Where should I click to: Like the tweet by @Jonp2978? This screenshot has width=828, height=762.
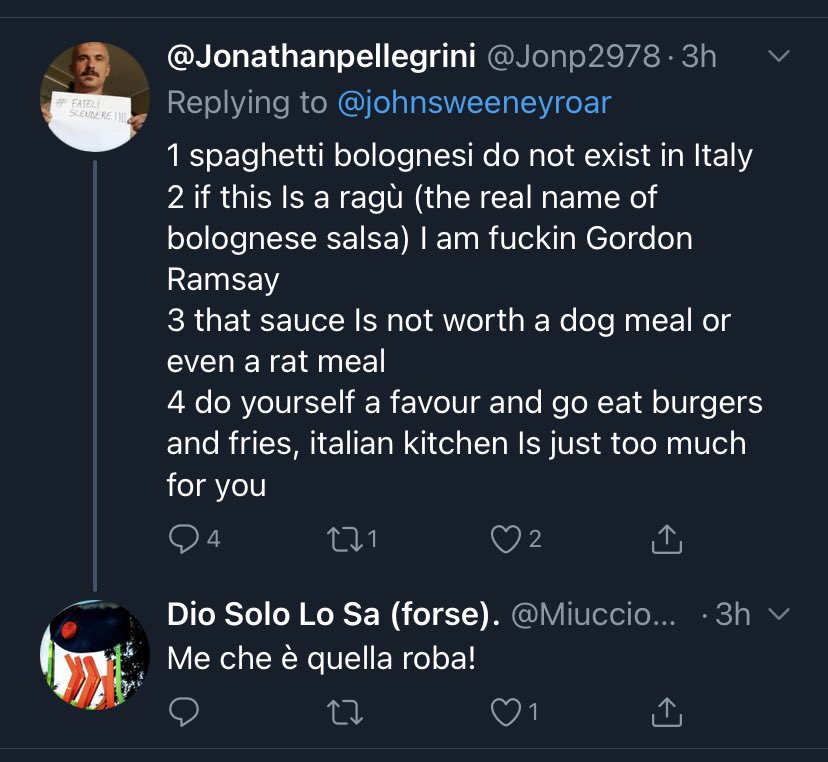(505, 540)
